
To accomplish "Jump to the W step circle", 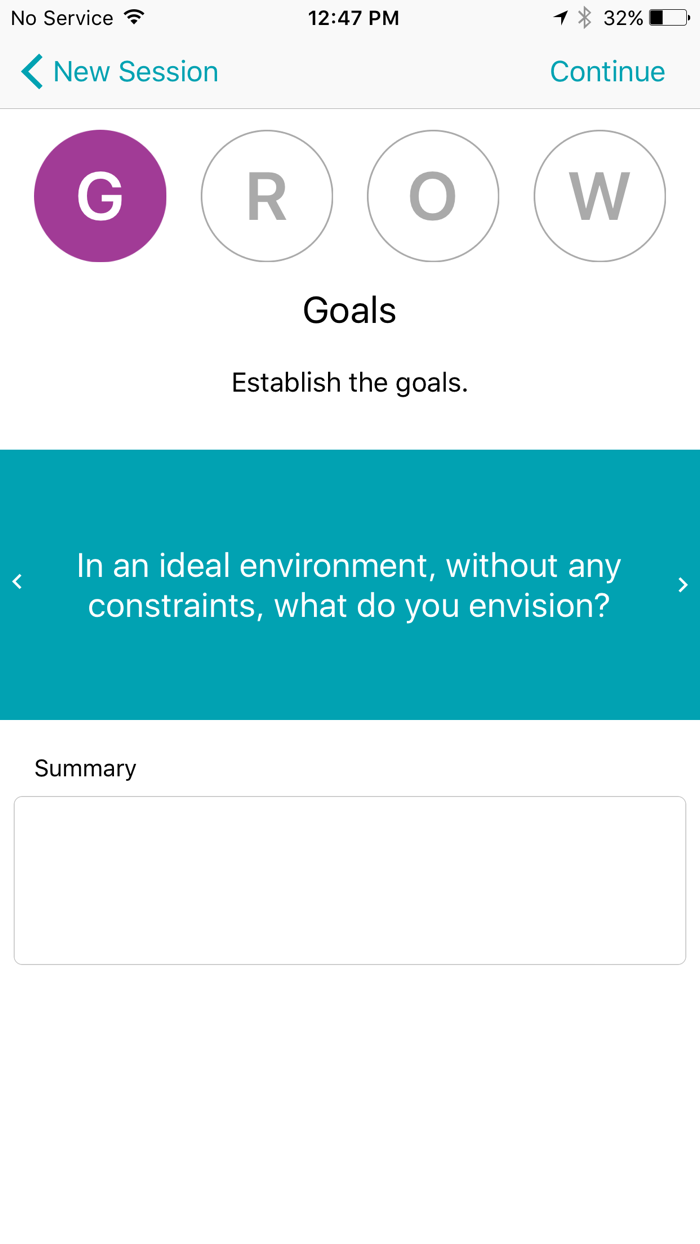I will [600, 196].
